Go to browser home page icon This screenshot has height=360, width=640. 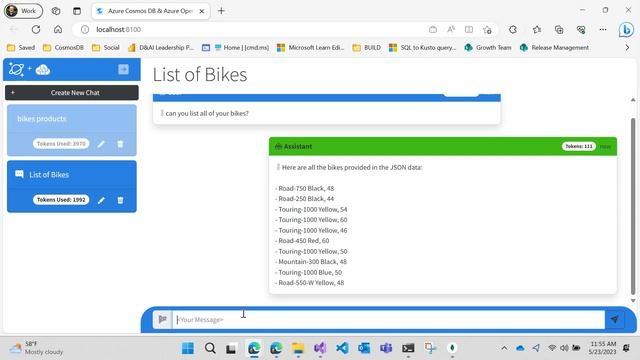[58, 29]
